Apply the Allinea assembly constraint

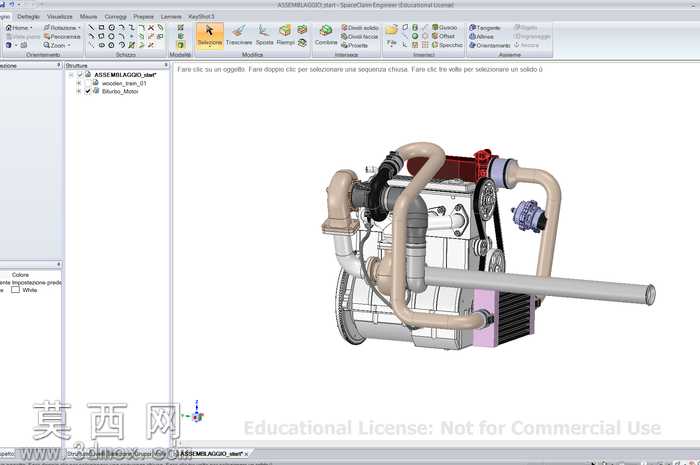[x=481, y=37]
